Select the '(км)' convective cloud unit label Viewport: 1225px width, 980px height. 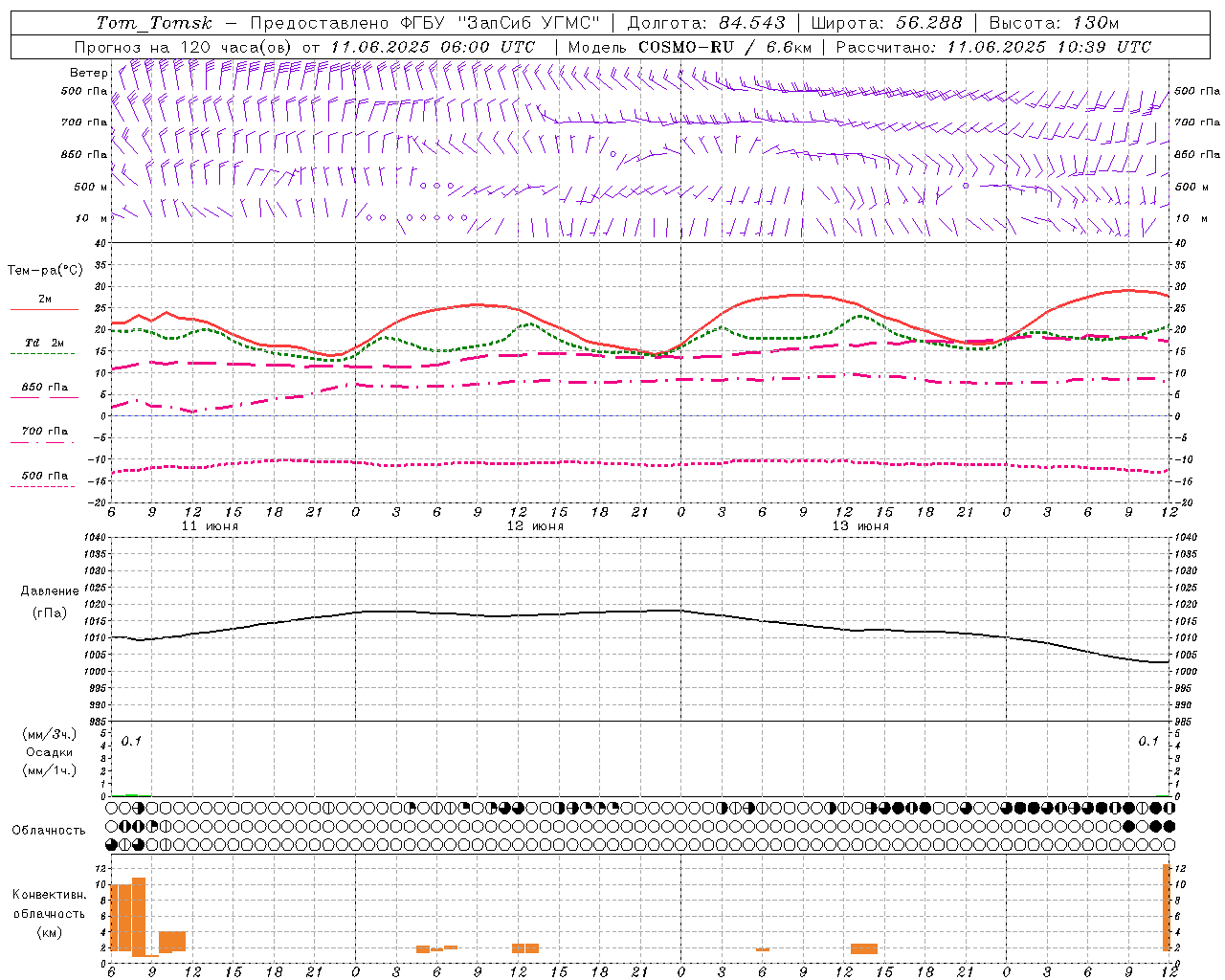tap(50, 933)
